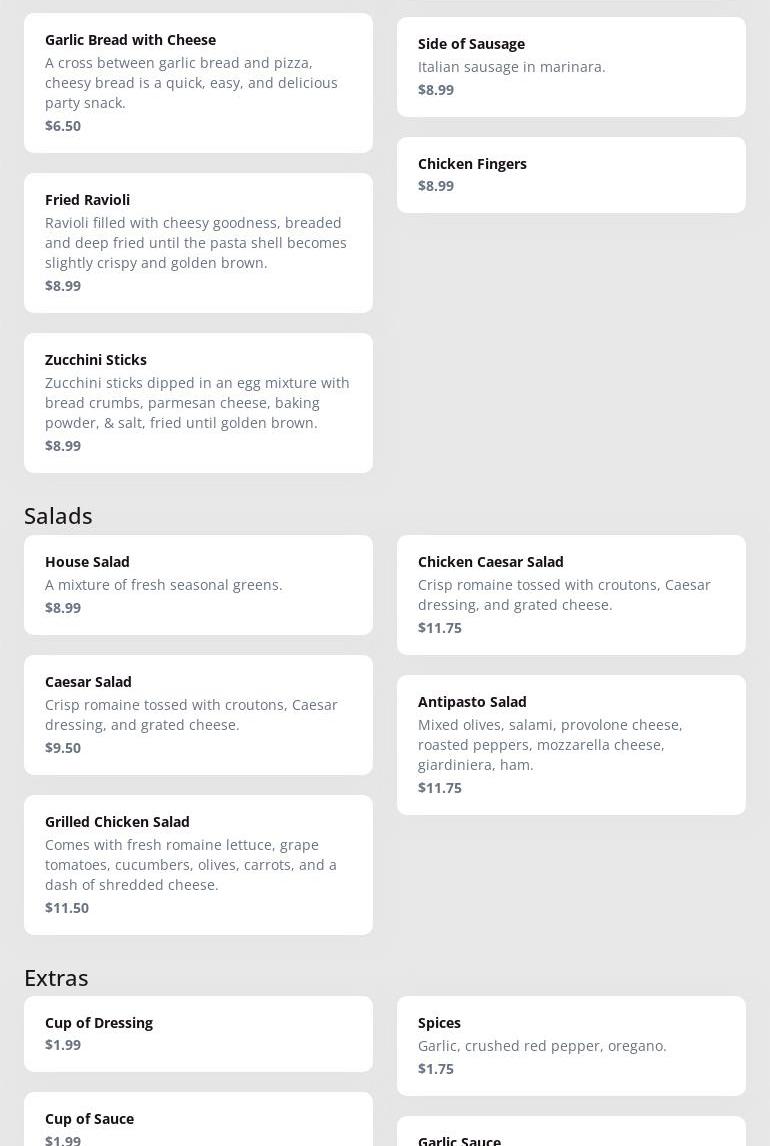Add the Cup of Dressing extra
The height and width of the screenshot is (1146, 770).
click(x=198, y=1033)
